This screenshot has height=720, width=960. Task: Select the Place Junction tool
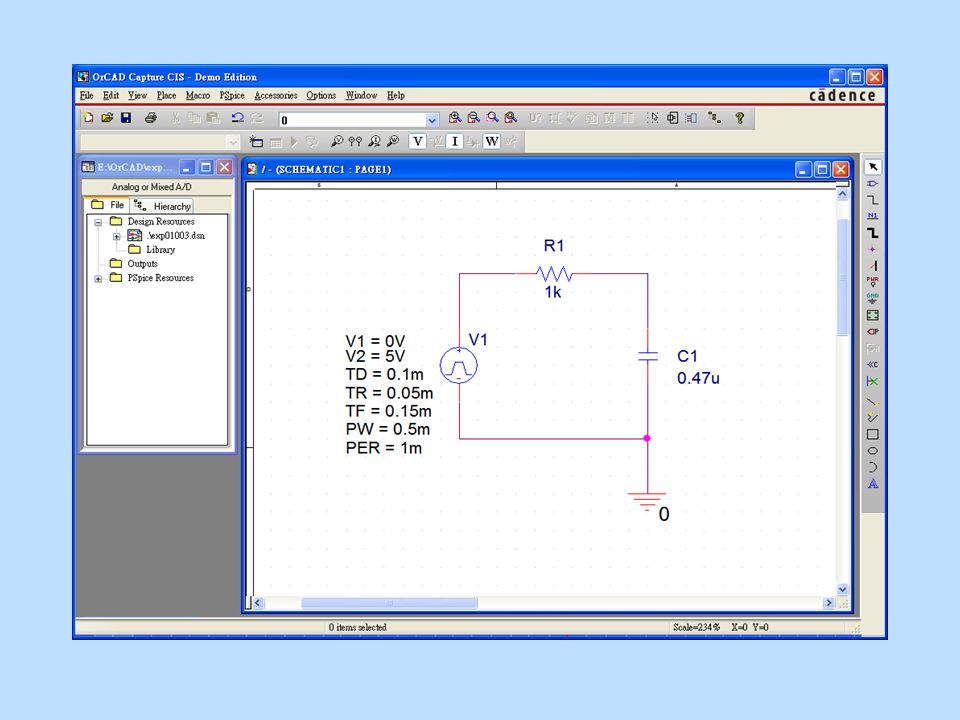pos(872,249)
